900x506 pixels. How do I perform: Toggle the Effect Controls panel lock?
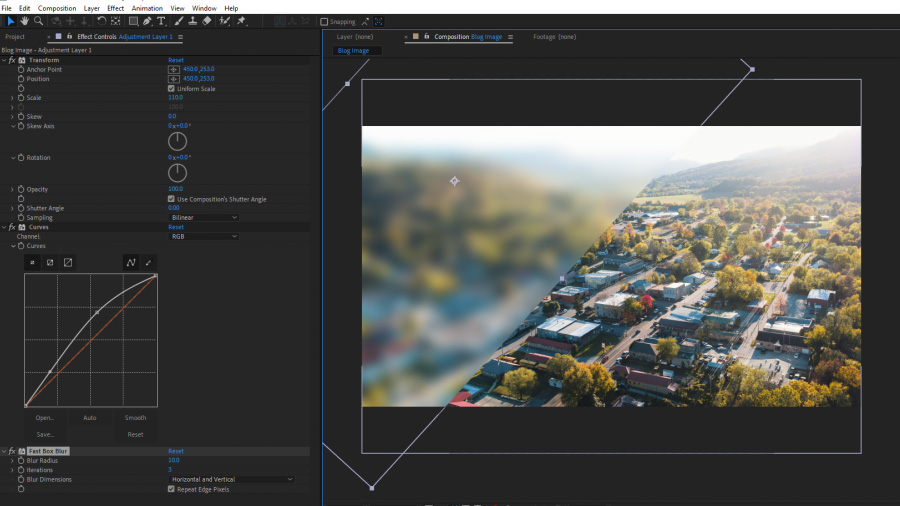69,37
